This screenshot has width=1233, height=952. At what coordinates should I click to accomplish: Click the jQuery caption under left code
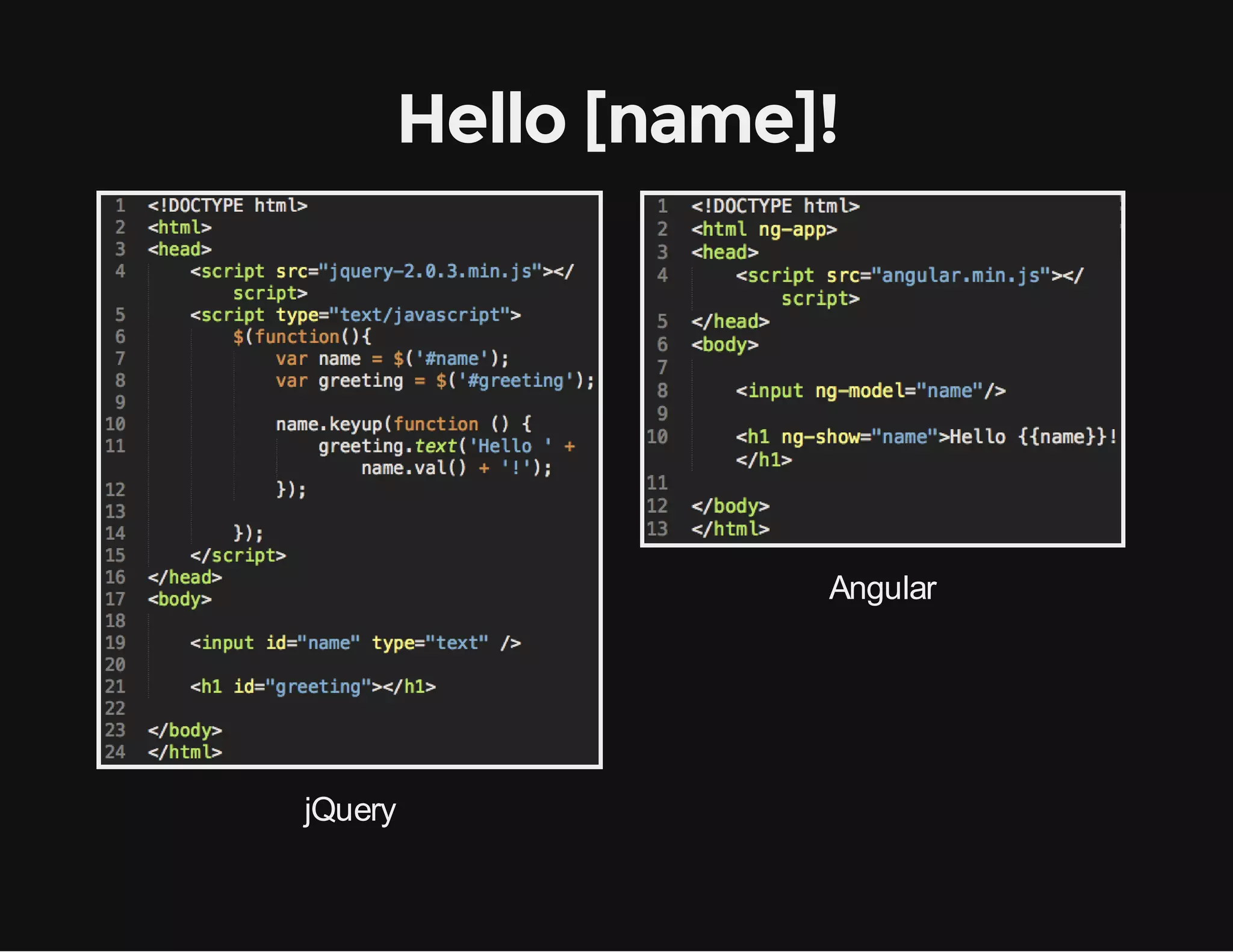tap(350, 810)
